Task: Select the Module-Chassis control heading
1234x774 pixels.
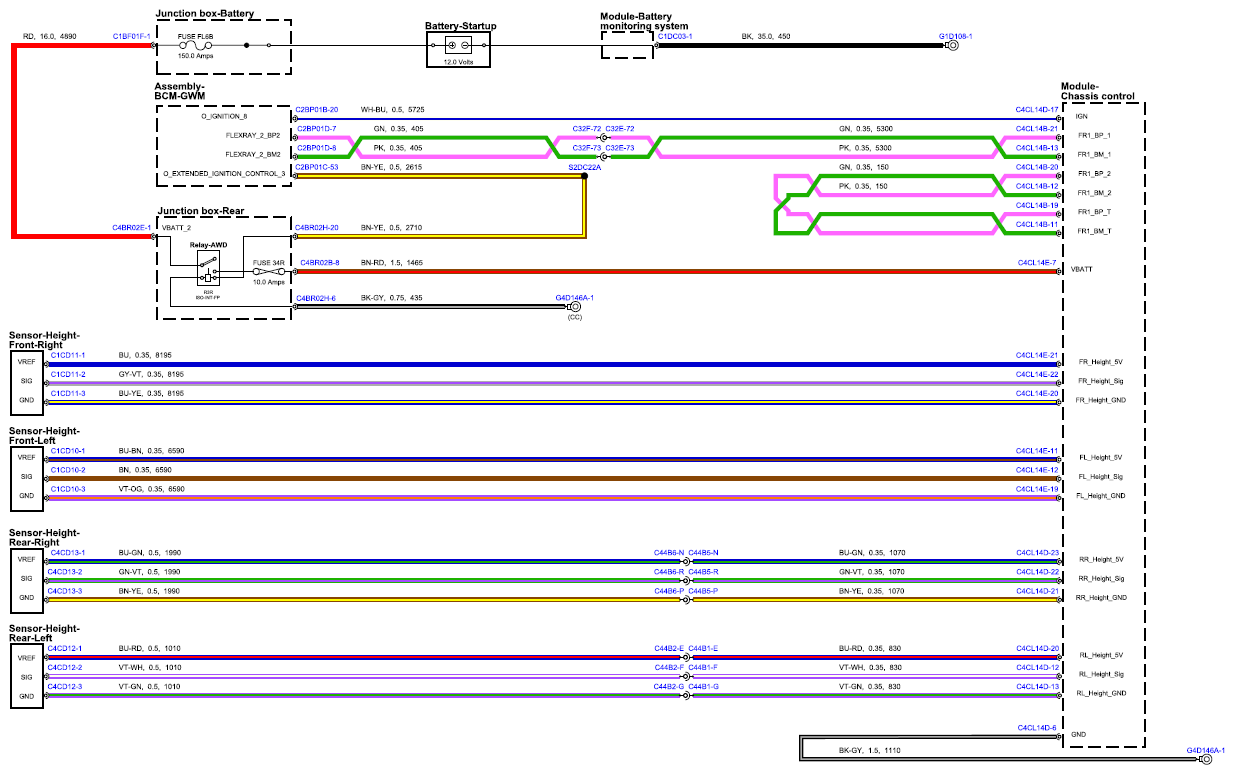Action: click(1098, 91)
